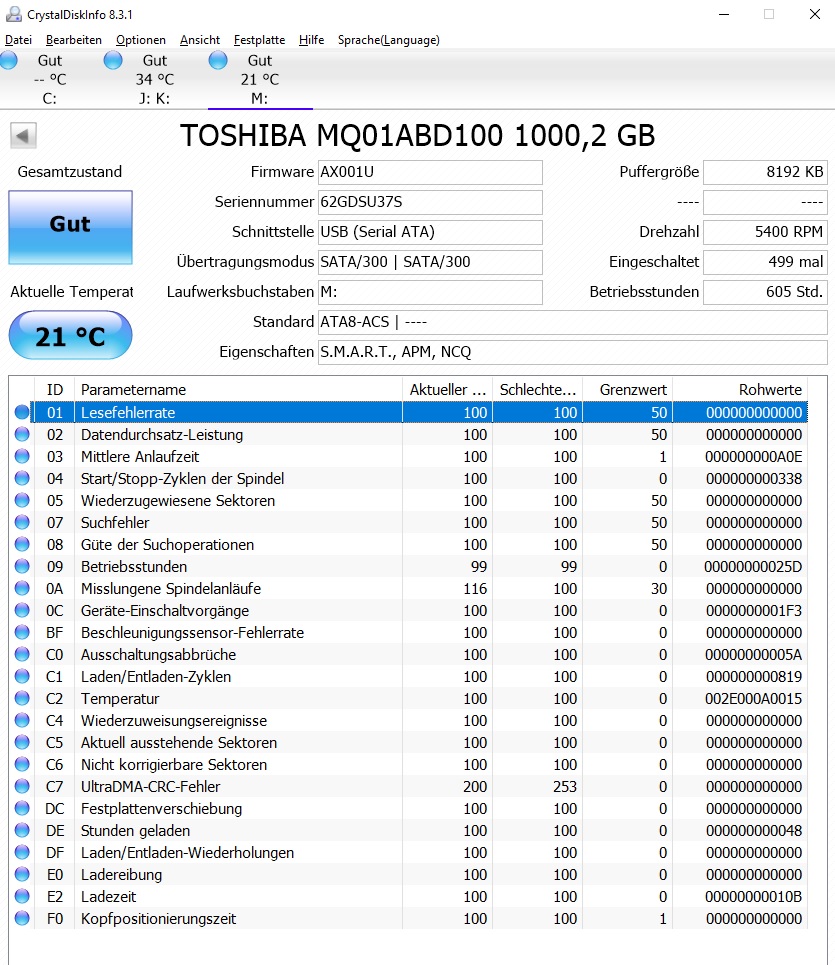Open the Datei menu

pyautogui.click(x=18, y=40)
